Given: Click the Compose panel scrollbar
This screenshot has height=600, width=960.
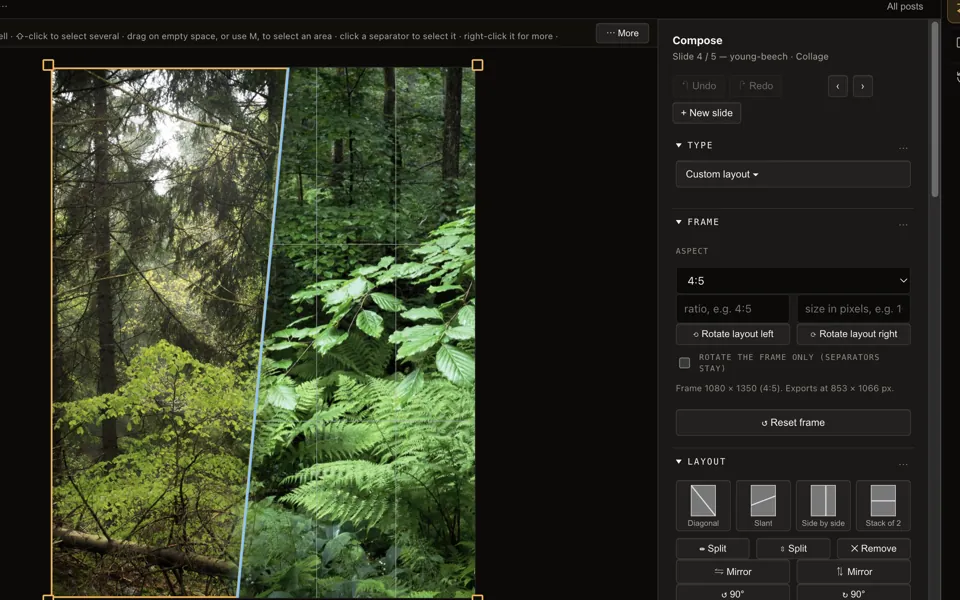Looking at the screenshot, I should (934, 109).
